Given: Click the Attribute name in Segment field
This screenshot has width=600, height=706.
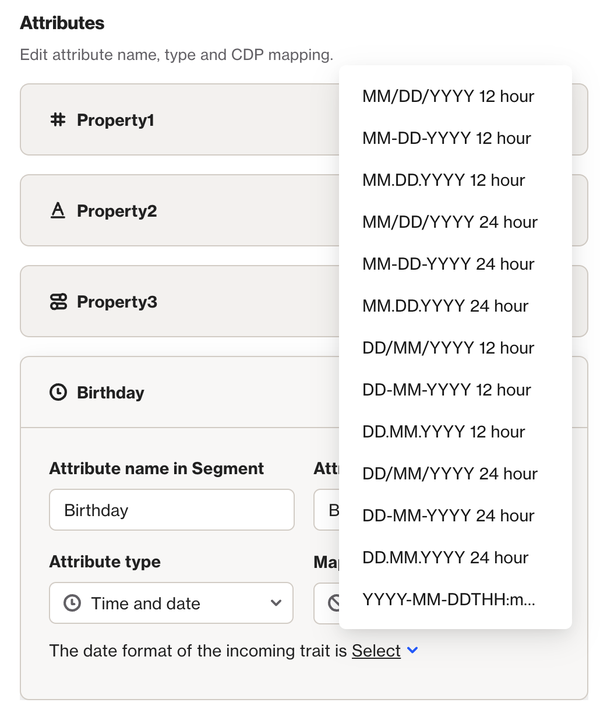Looking at the screenshot, I should tap(171, 510).
